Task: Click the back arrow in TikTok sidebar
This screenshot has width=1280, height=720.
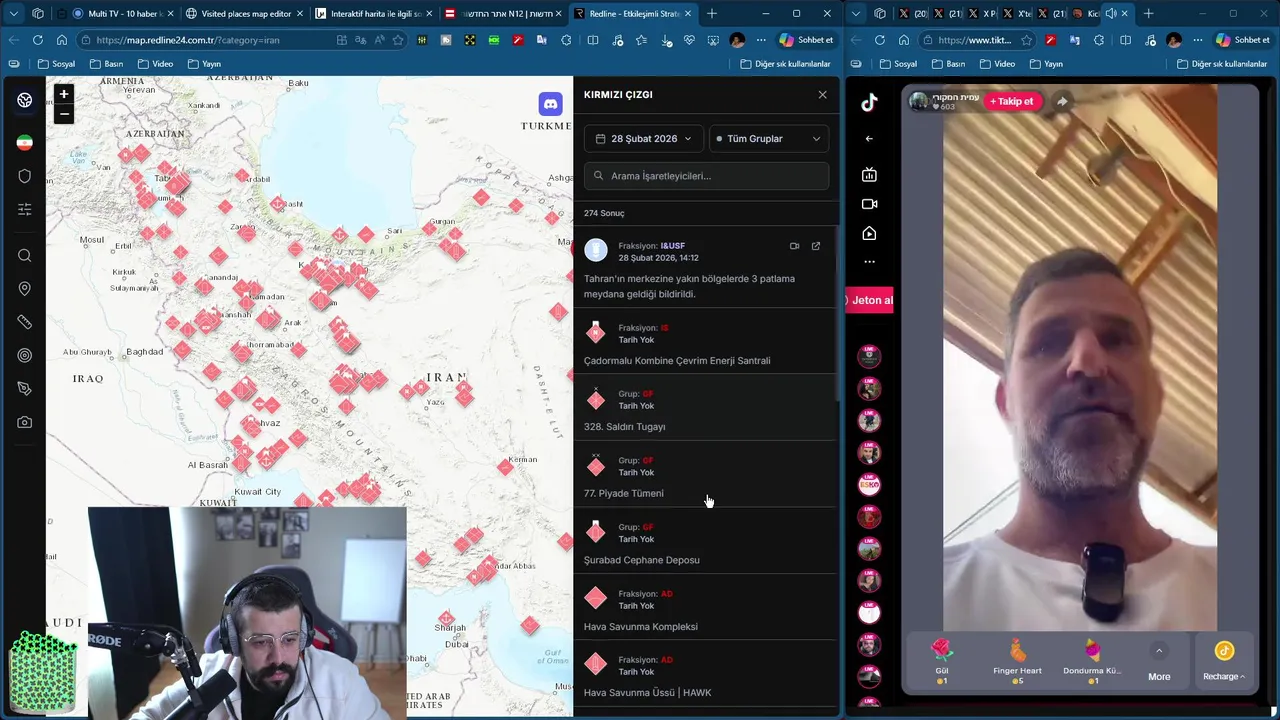Action: pos(869,139)
